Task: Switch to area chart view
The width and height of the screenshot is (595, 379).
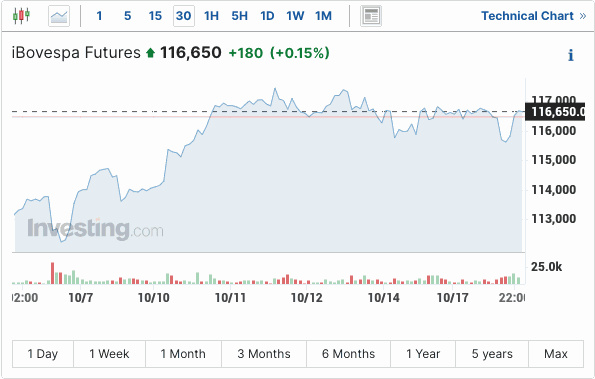Action: [59, 16]
